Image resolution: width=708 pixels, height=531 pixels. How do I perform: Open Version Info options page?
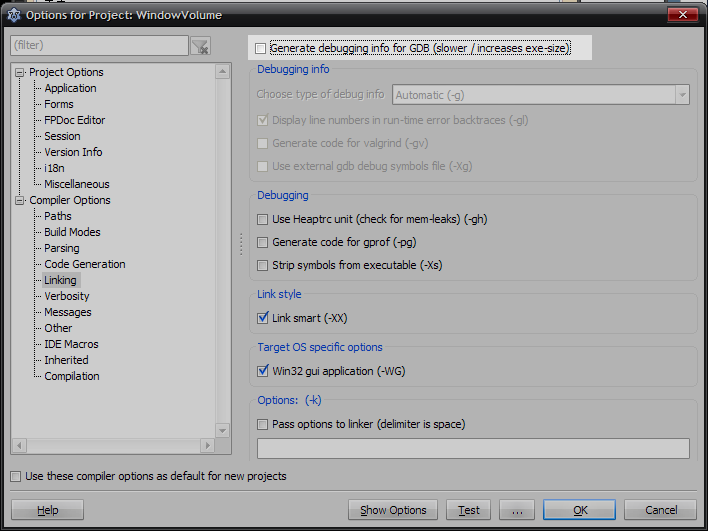click(x=73, y=152)
